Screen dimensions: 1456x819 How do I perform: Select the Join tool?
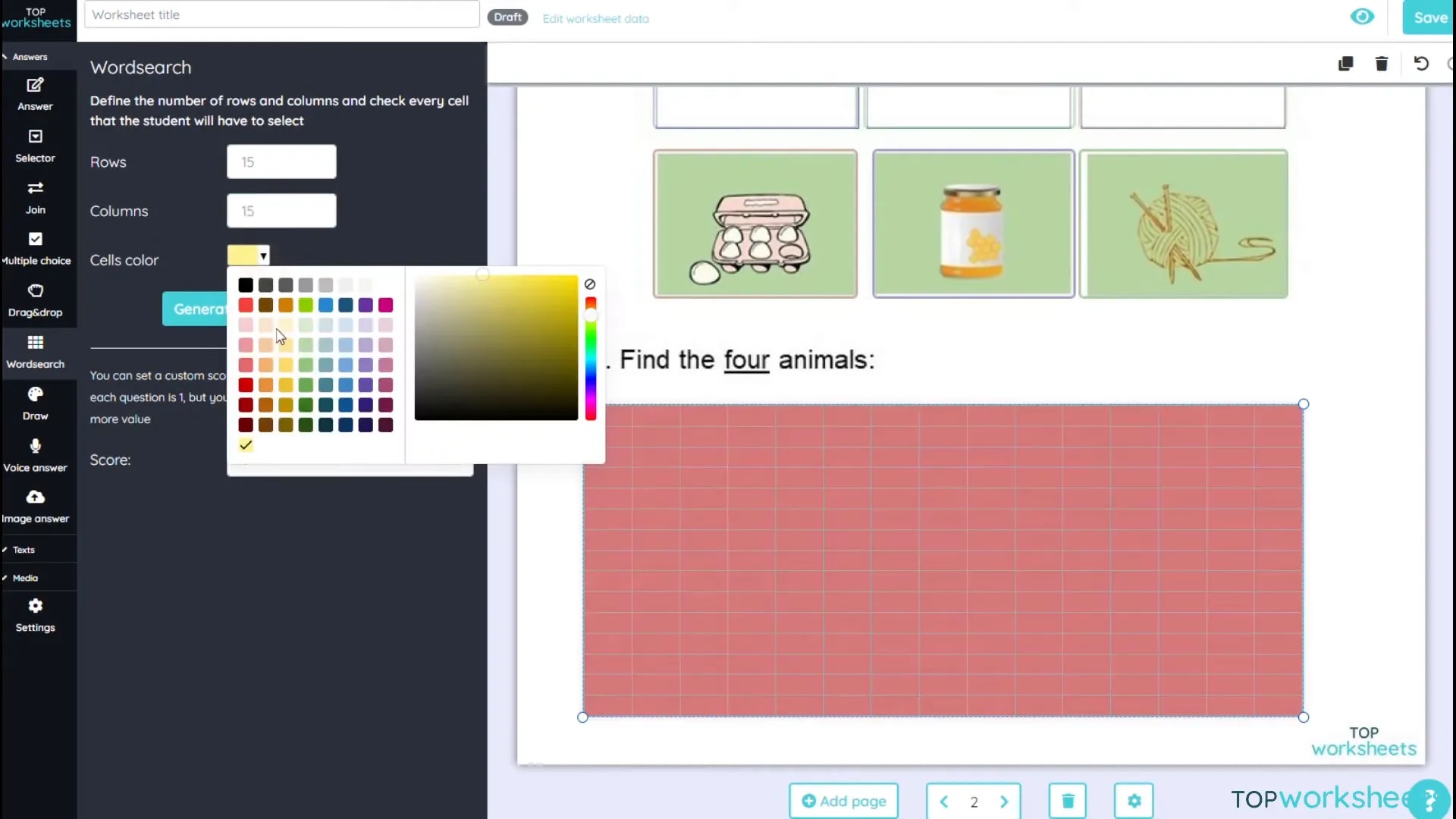pyautogui.click(x=35, y=196)
